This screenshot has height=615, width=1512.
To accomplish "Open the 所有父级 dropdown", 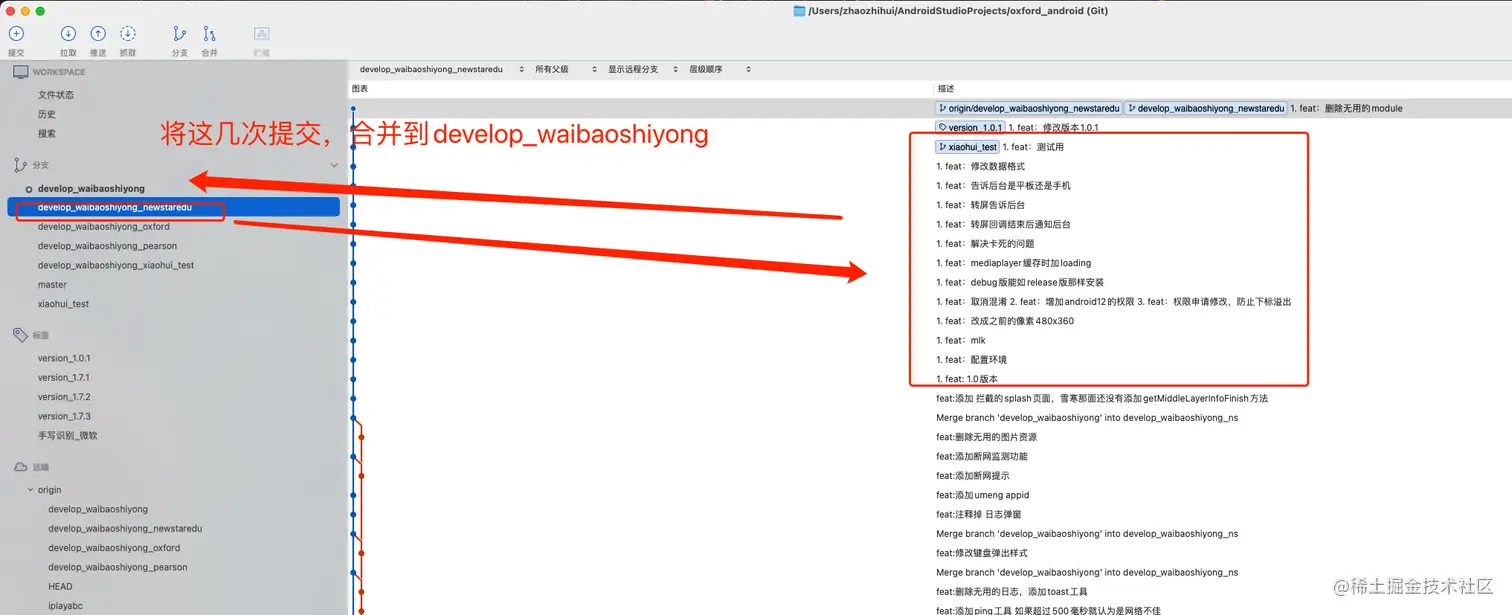I will click(x=566, y=70).
